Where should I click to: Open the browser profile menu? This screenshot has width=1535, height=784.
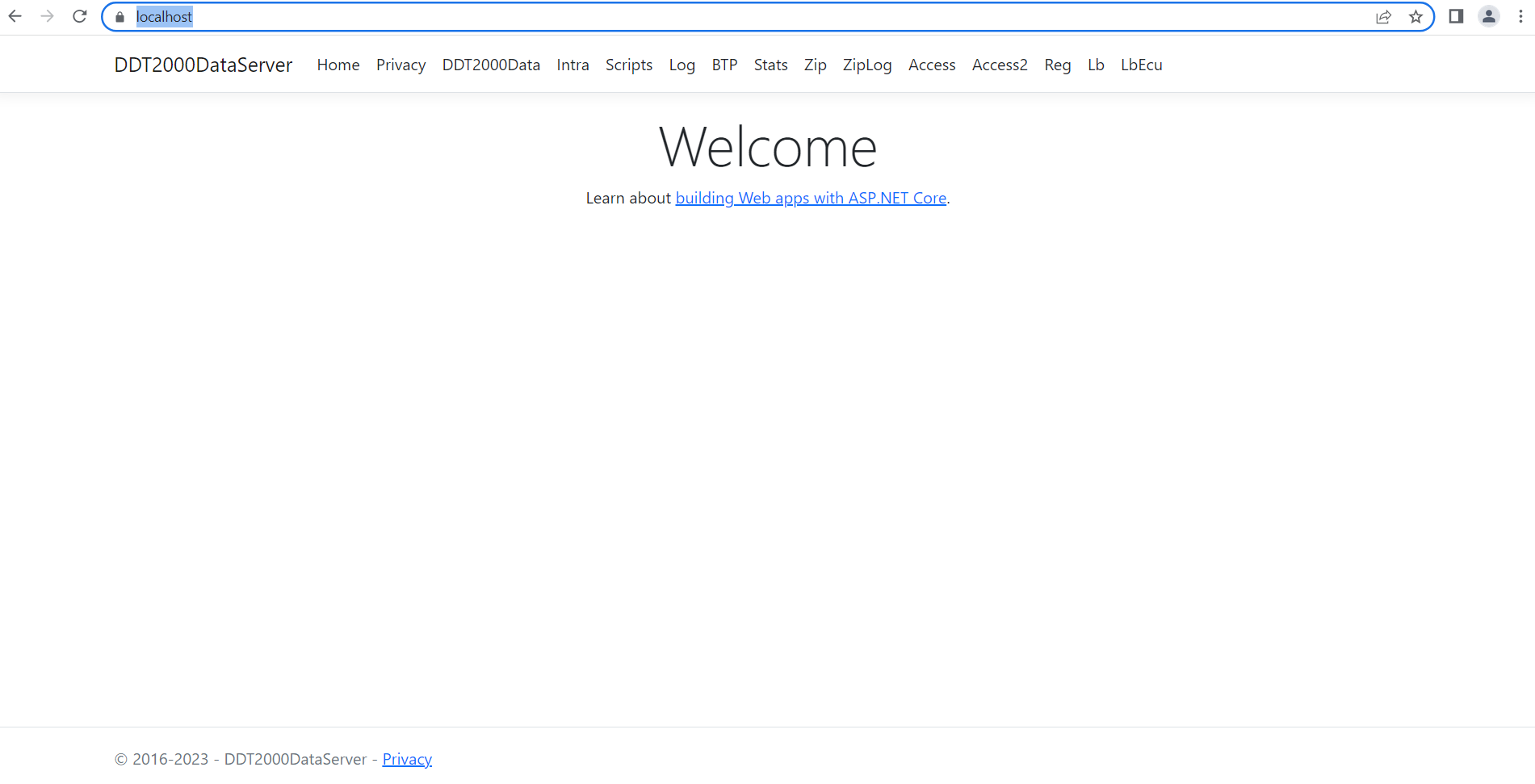1488,16
